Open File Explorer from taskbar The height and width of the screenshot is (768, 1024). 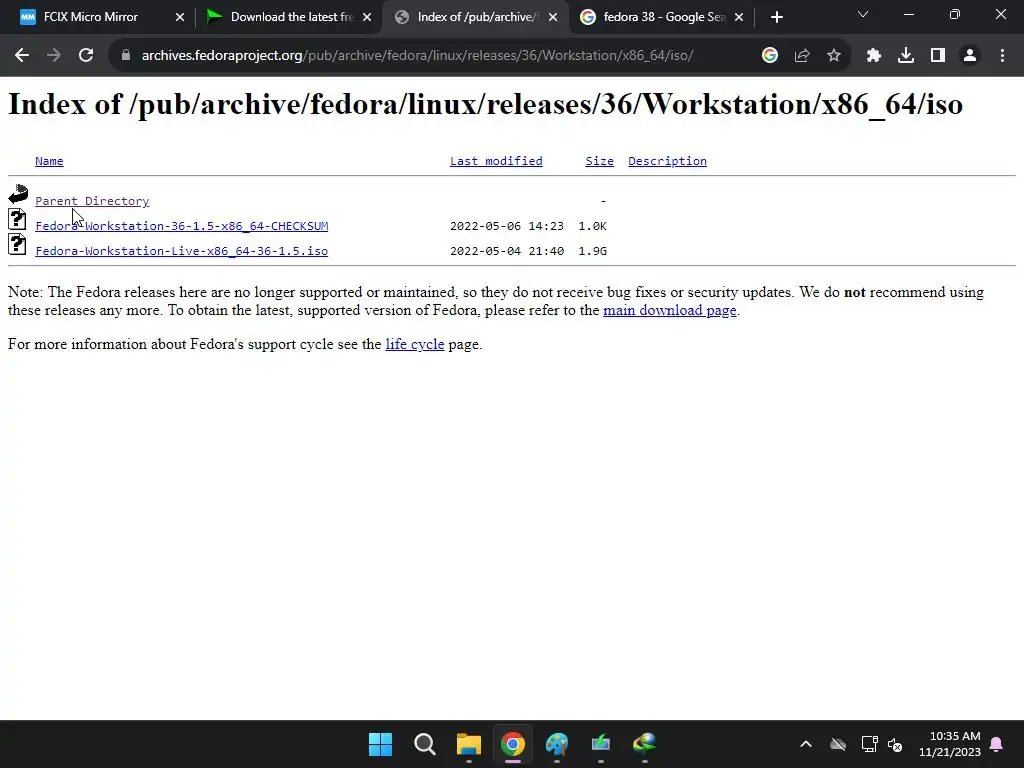(x=469, y=744)
